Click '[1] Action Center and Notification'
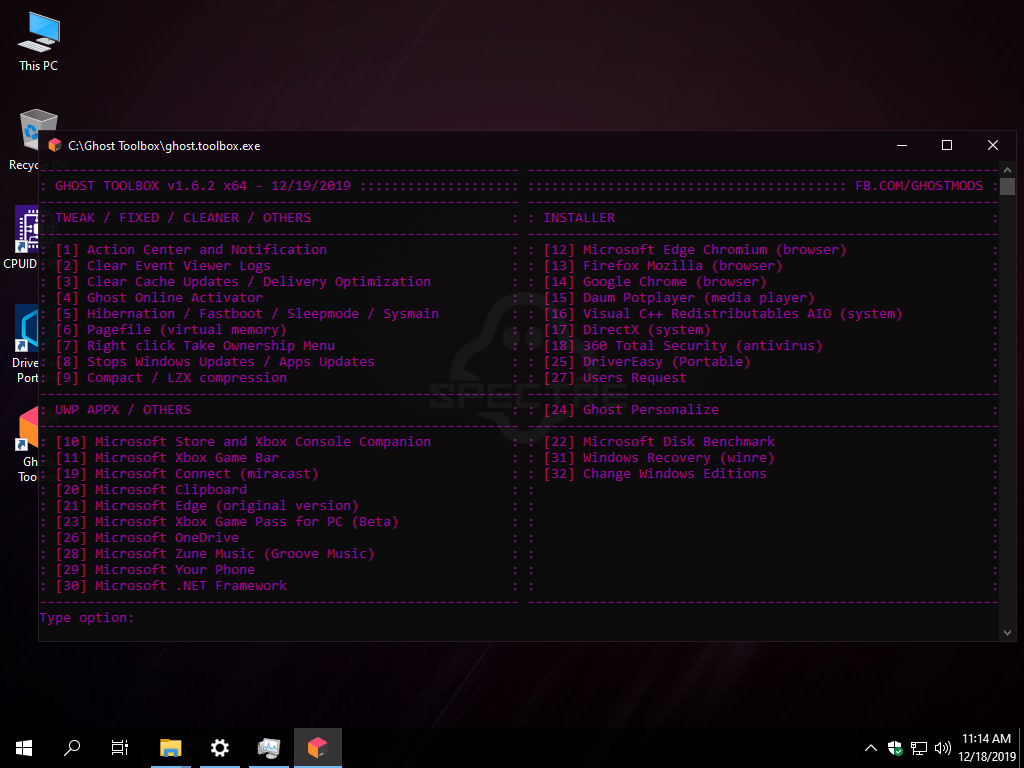 tap(191, 249)
